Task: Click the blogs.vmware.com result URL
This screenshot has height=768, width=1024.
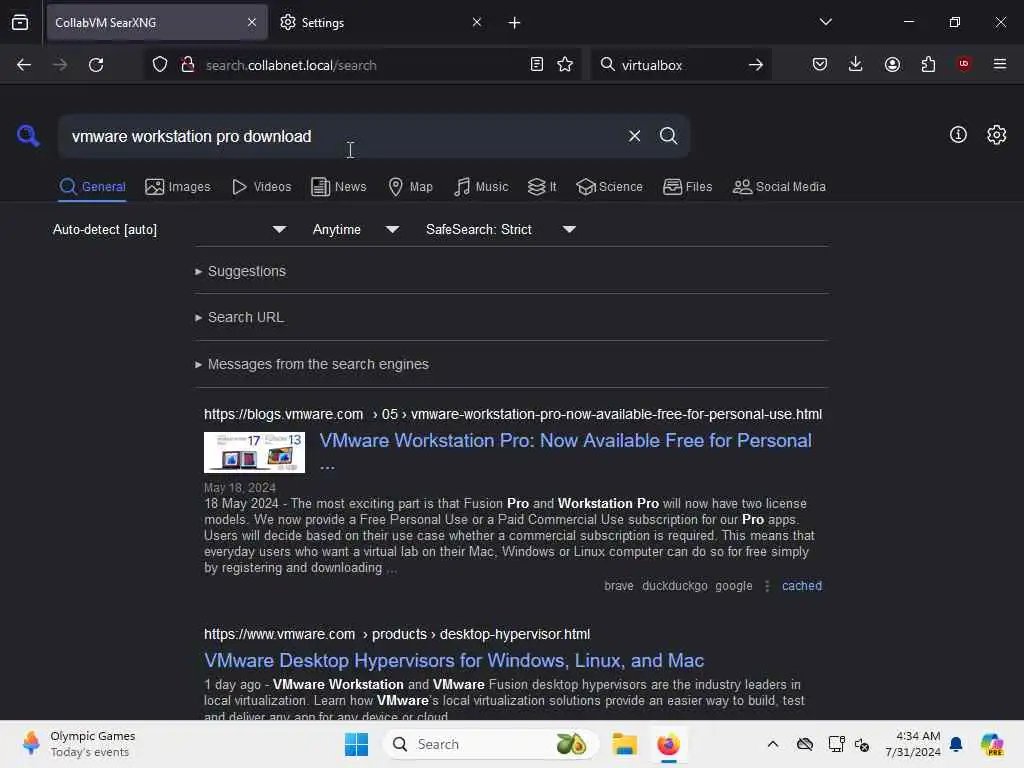Action: click(513, 414)
